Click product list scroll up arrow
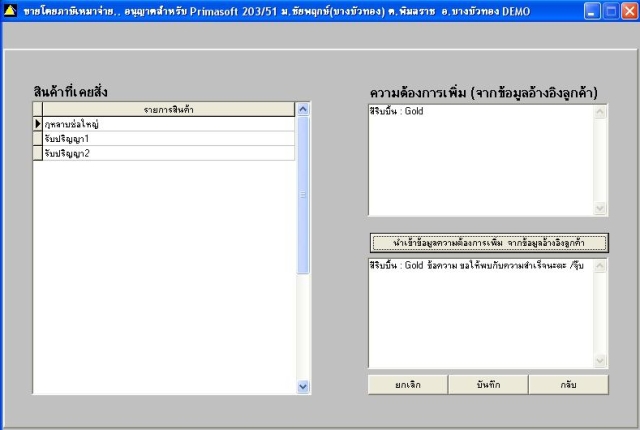Image resolution: width=640 pixels, height=430 pixels. click(303, 109)
